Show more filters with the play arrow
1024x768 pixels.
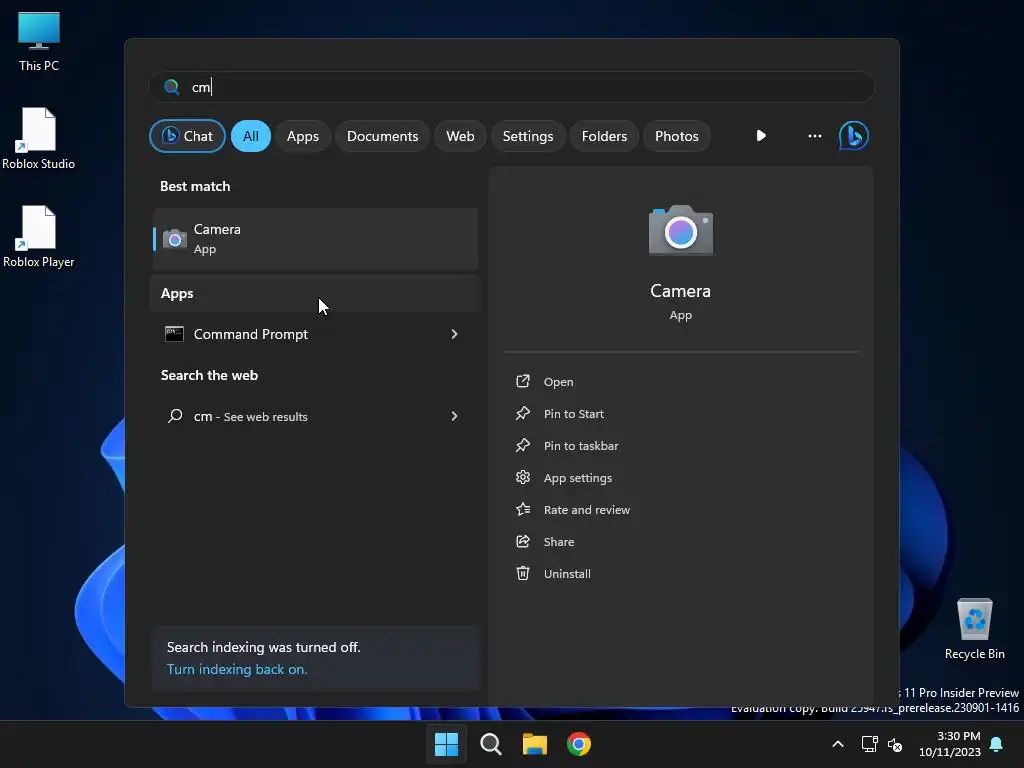pyautogui.click(x=761, y=136)
